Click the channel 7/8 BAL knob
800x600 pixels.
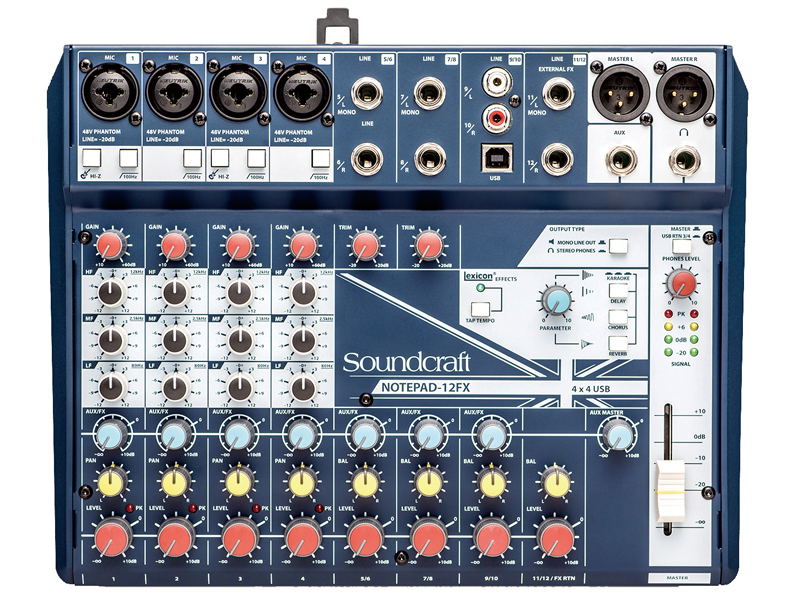[x=429, y=482]
